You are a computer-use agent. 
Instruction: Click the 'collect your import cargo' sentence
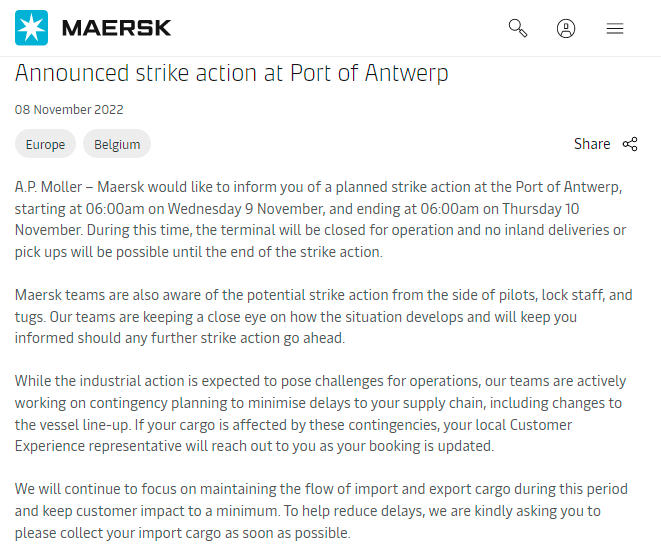pos(150,533)
